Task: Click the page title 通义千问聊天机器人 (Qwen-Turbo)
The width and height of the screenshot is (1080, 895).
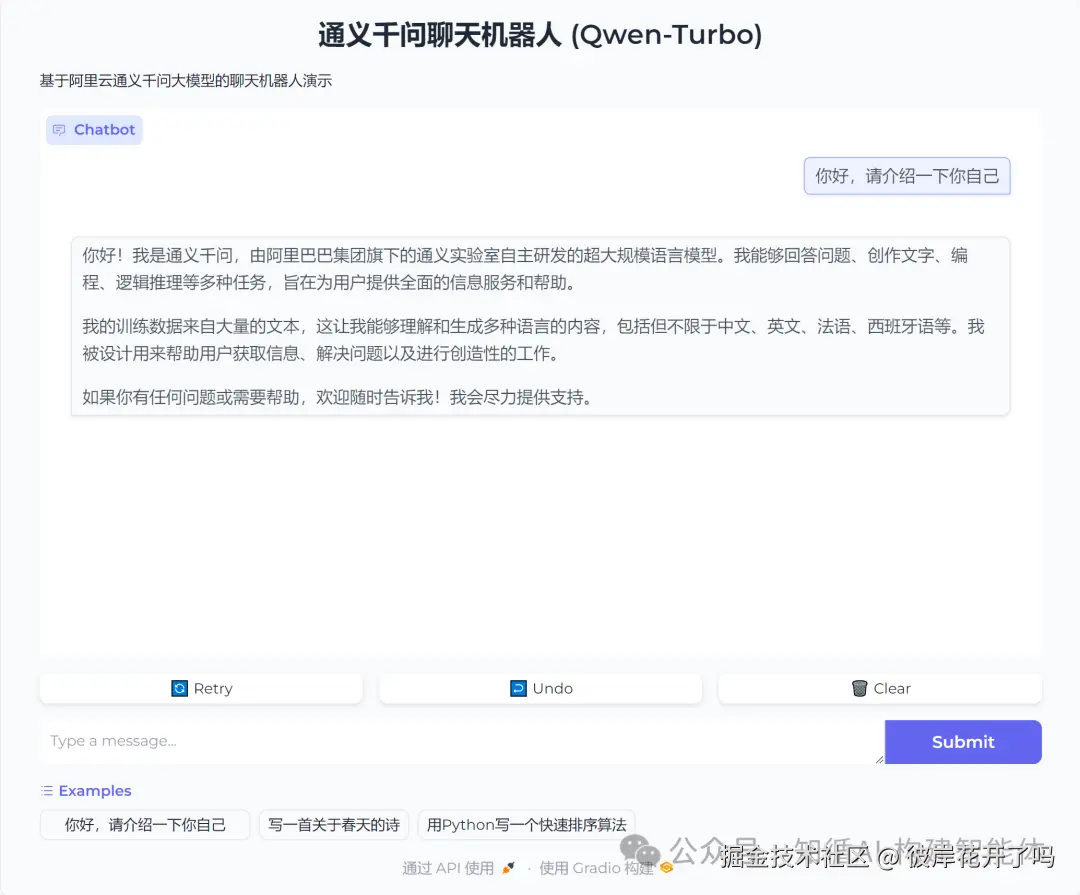Action: point(540,34)
